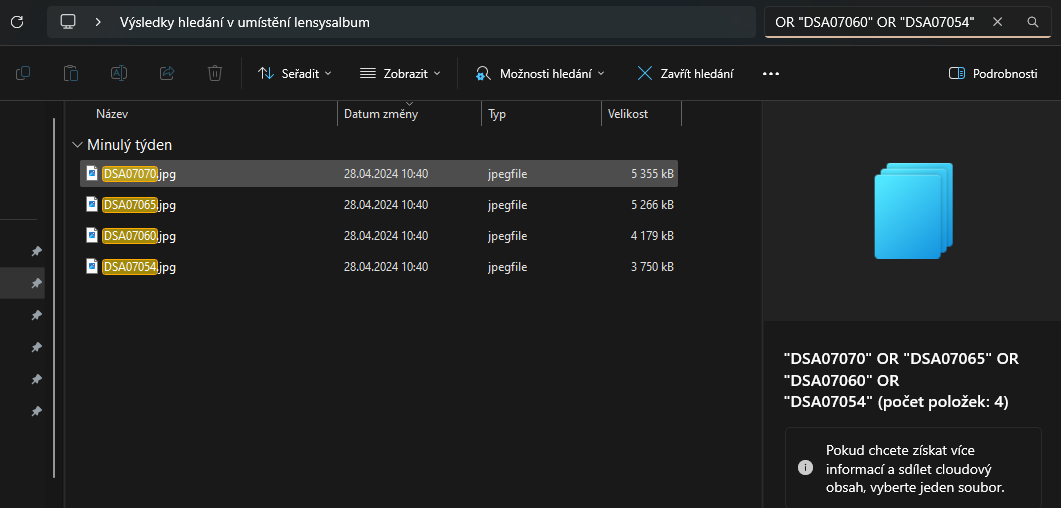This screenshot has height=508, width=1061.
Task: Collapse the Minulý týden group
Action: (76, 145)
